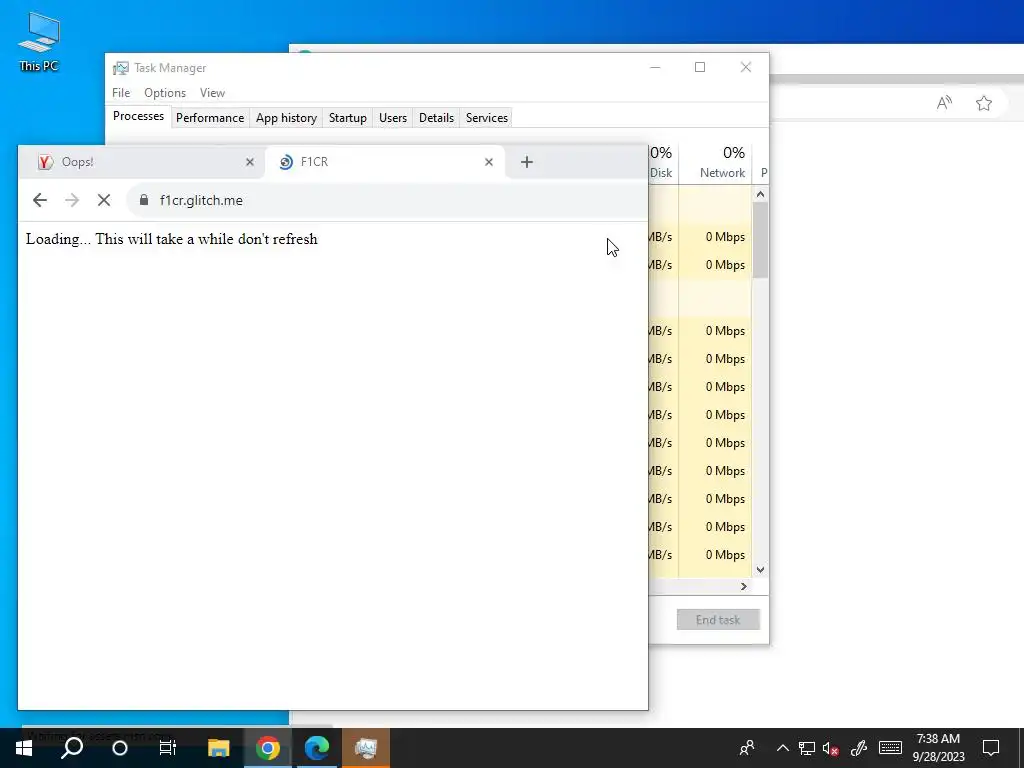Add page to favorites in Edge
Image resolution: width=1024 pixels, height=768 pixels.
pos(984,103)
